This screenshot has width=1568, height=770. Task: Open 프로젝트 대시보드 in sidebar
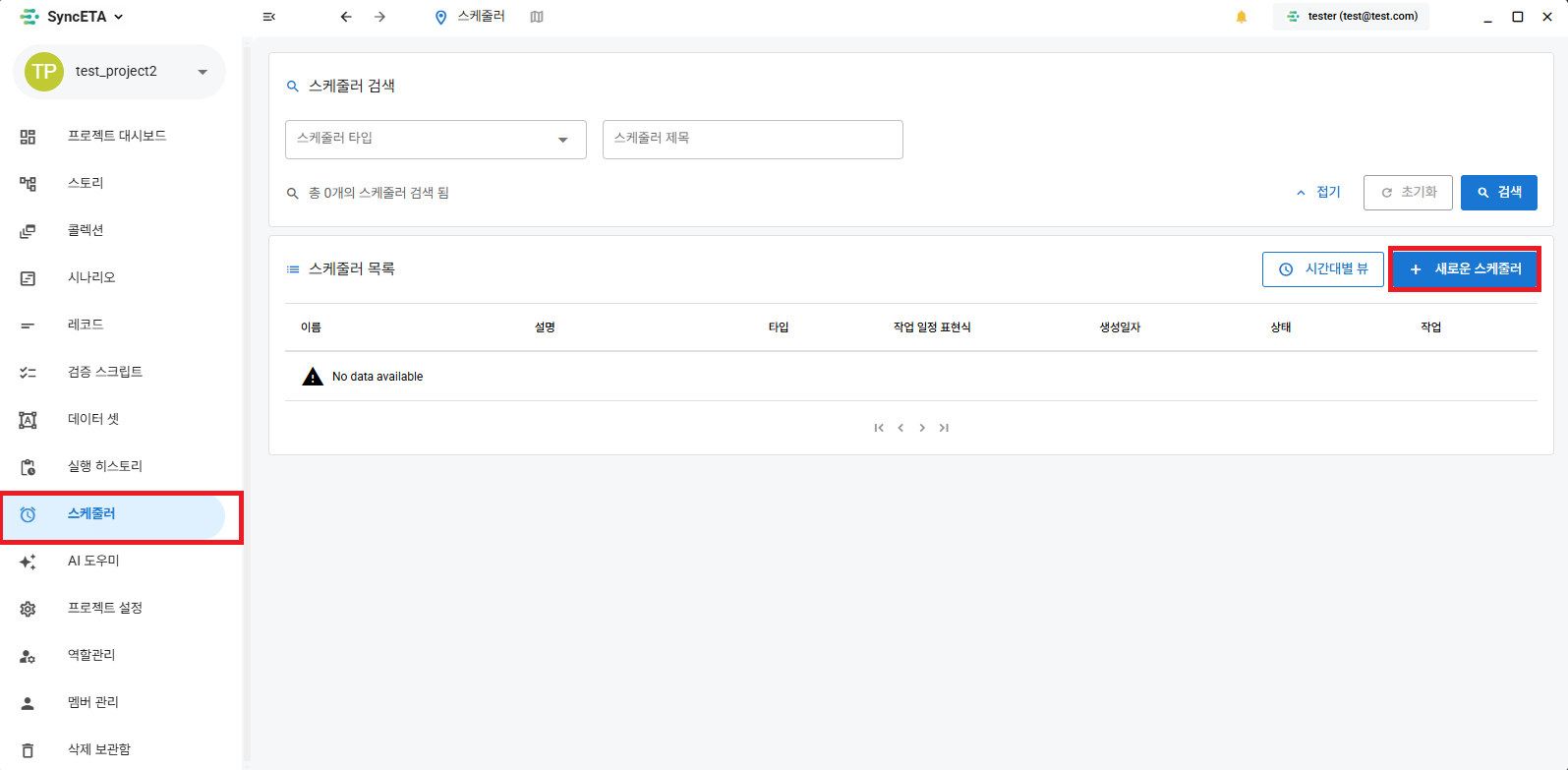pyautogui.click(x=116, y=136)
